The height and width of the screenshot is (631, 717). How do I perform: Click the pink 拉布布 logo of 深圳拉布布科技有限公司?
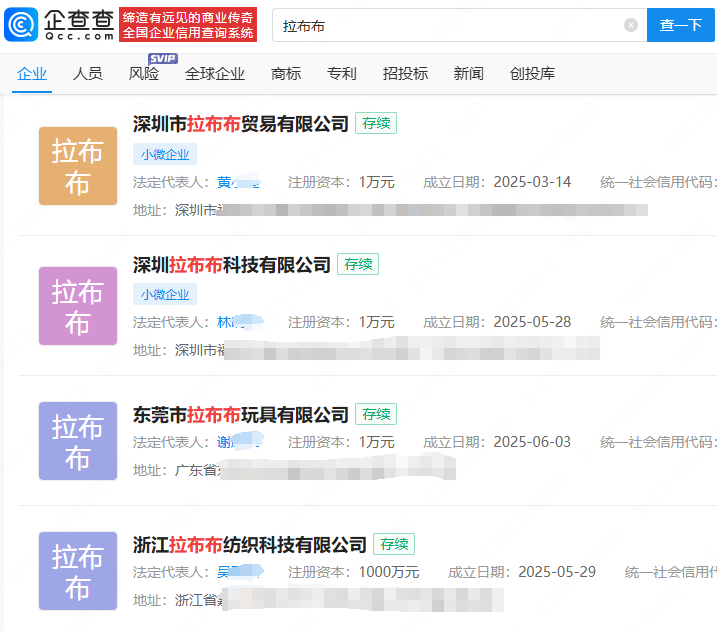78,306
